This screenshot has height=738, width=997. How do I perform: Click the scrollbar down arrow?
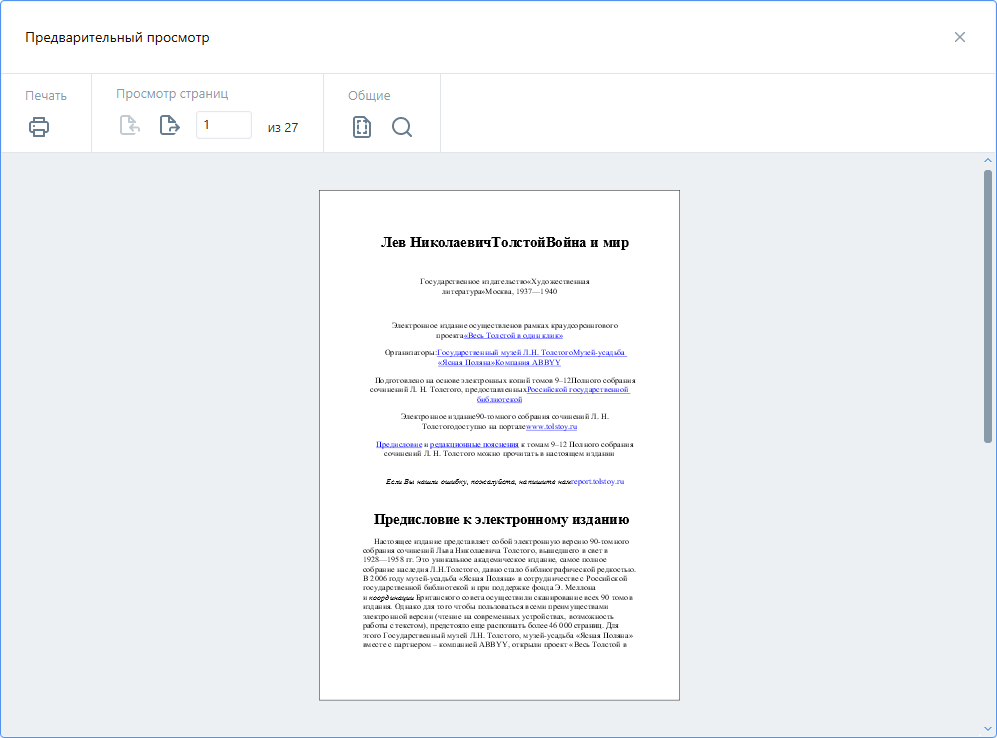[x=988, y=729]
